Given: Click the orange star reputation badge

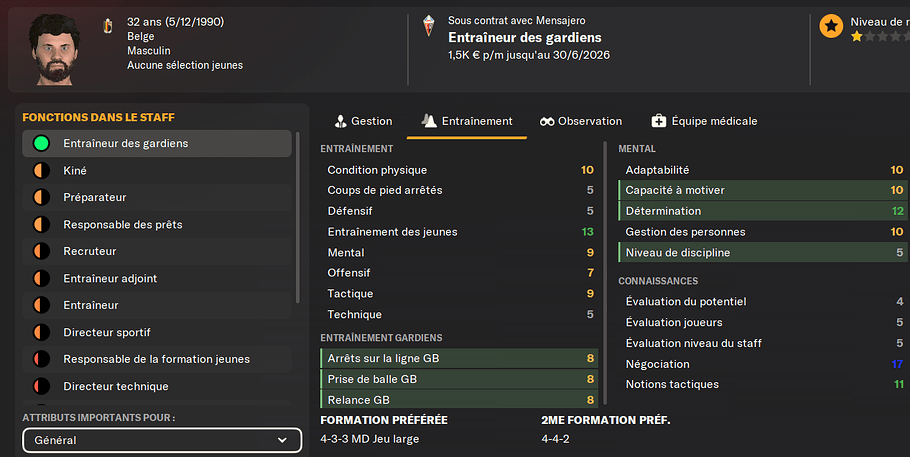Looking at the screenshot, I should [x=831, y=26].
